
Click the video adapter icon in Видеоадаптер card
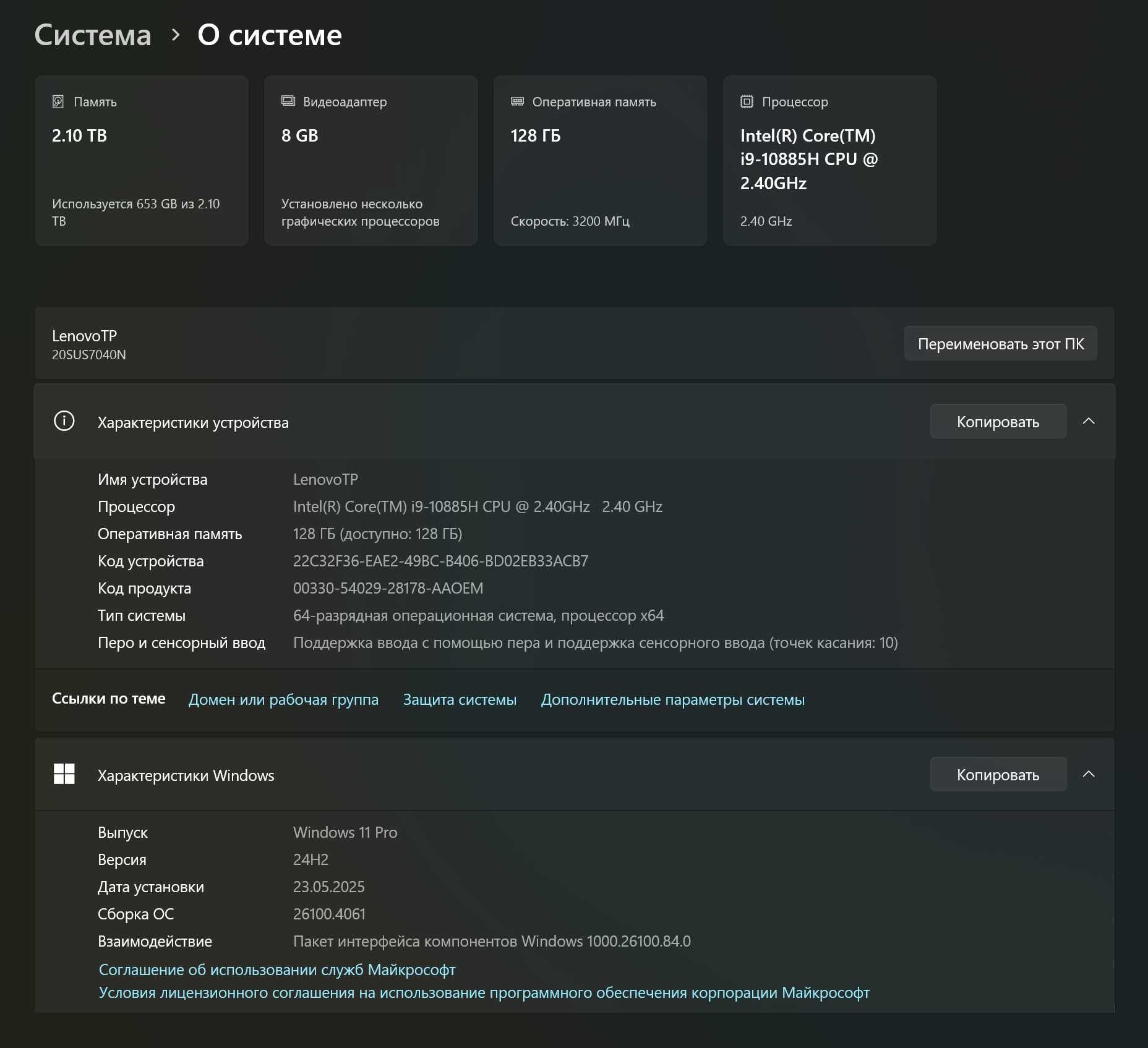click(288, 101)
